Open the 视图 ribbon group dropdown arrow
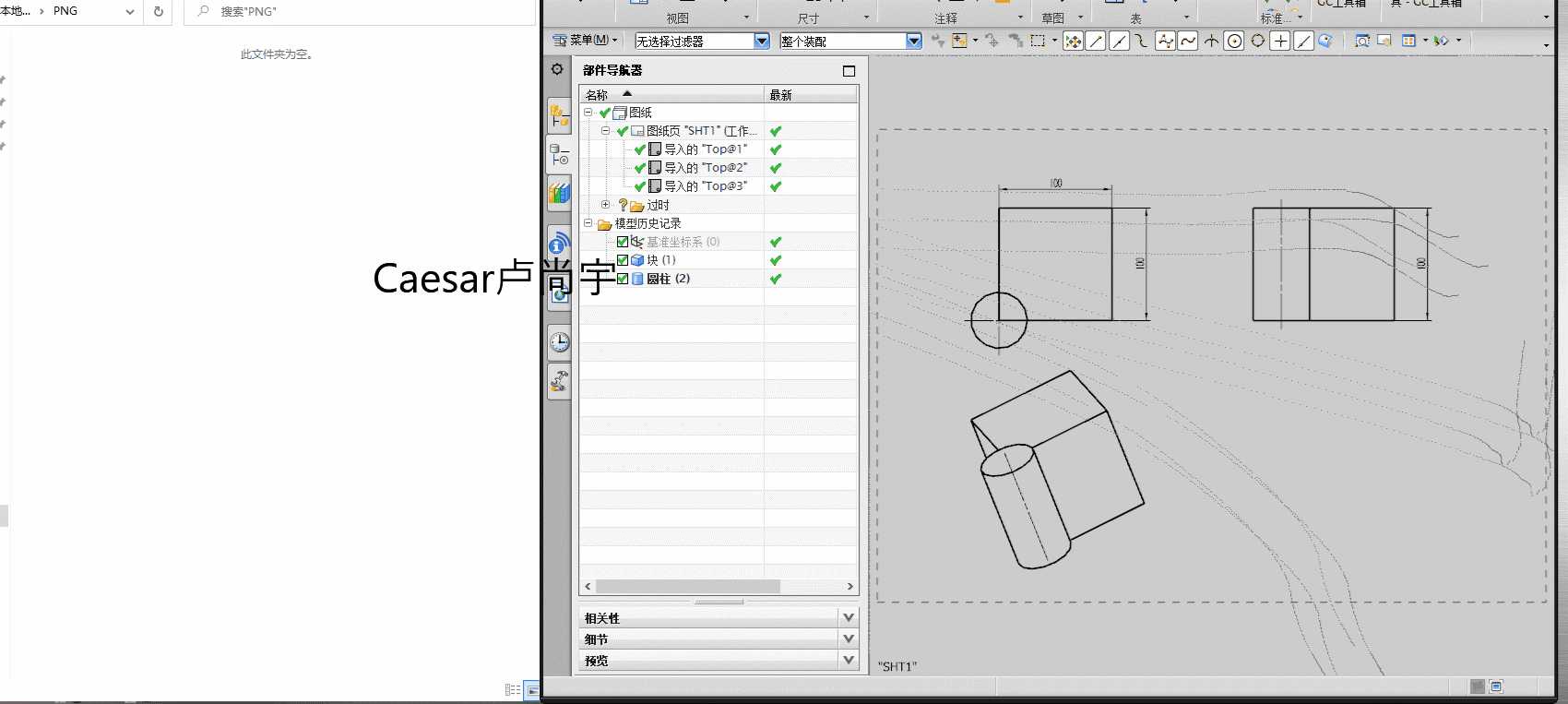This screenshot has height=704, width=1568. (746, 18)
